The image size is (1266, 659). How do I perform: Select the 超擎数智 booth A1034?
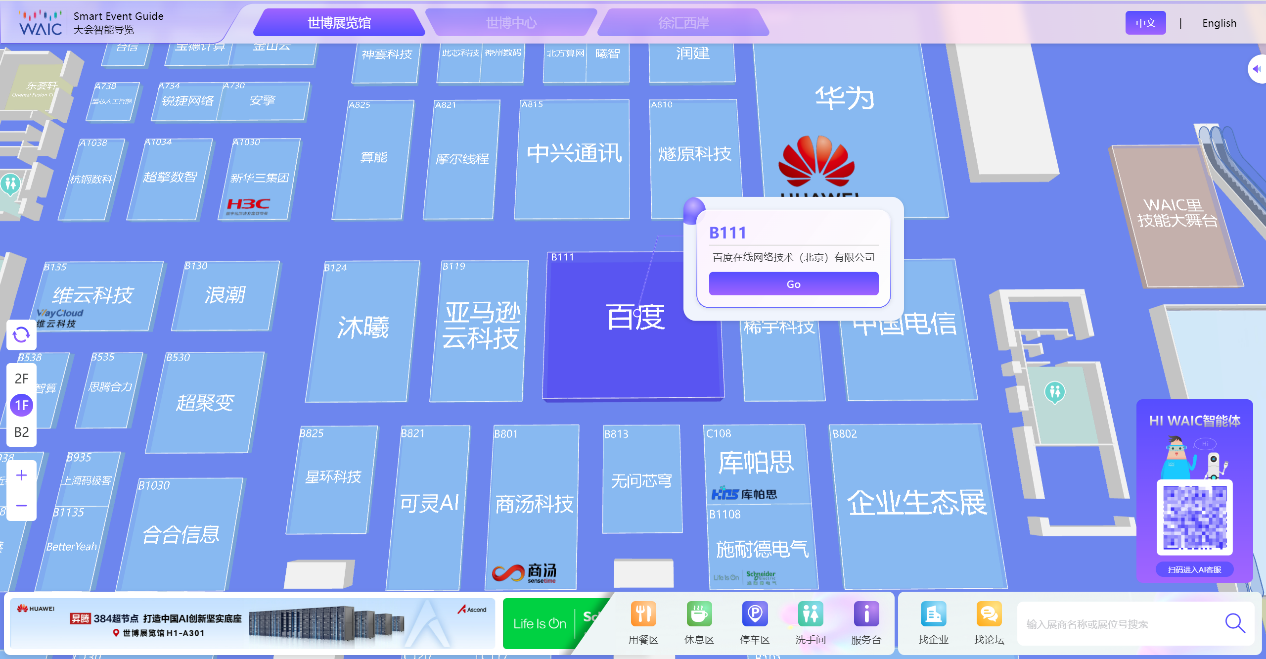coord(170,178)
